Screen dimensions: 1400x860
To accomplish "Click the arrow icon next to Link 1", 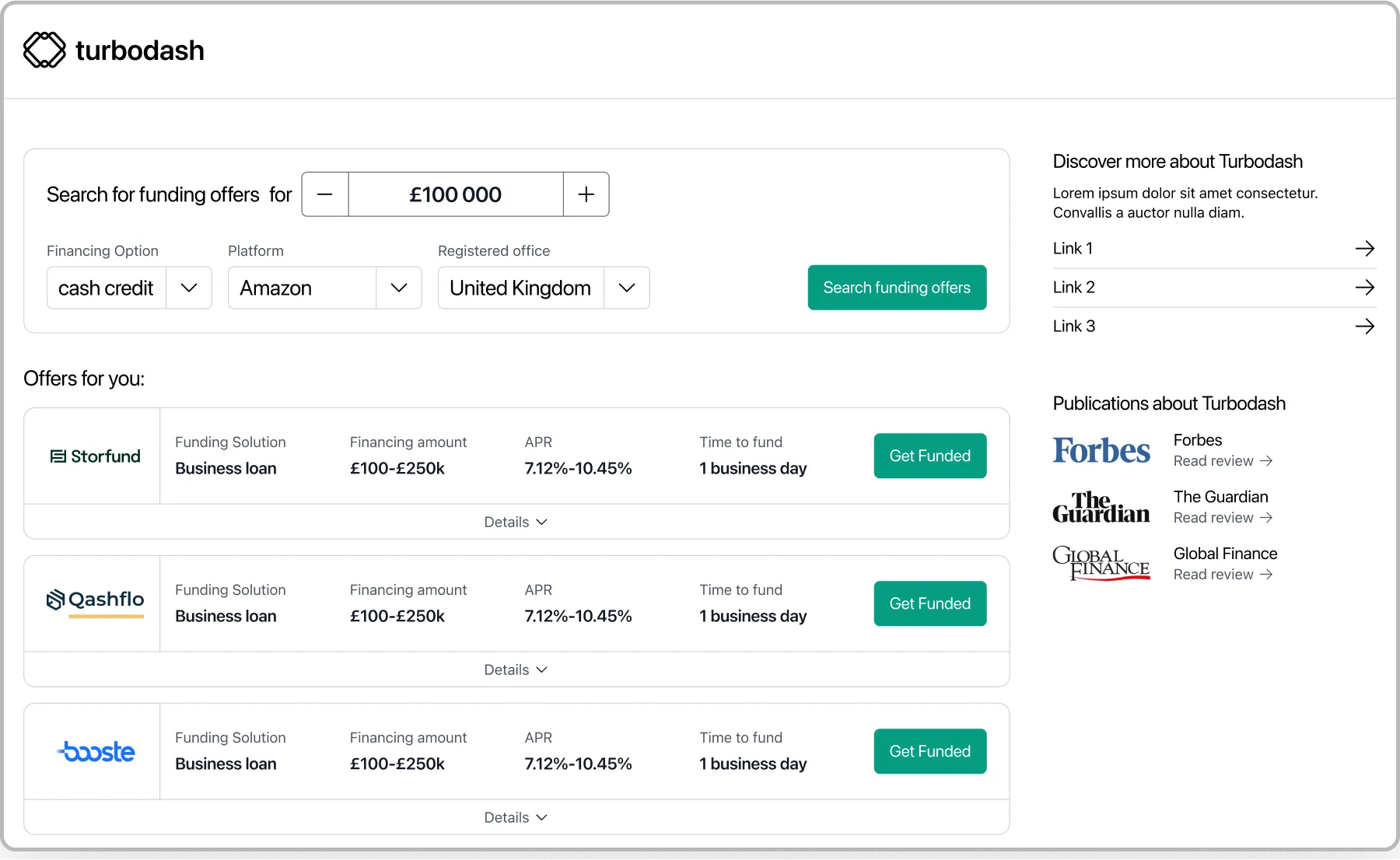I will click(1364, 248).
